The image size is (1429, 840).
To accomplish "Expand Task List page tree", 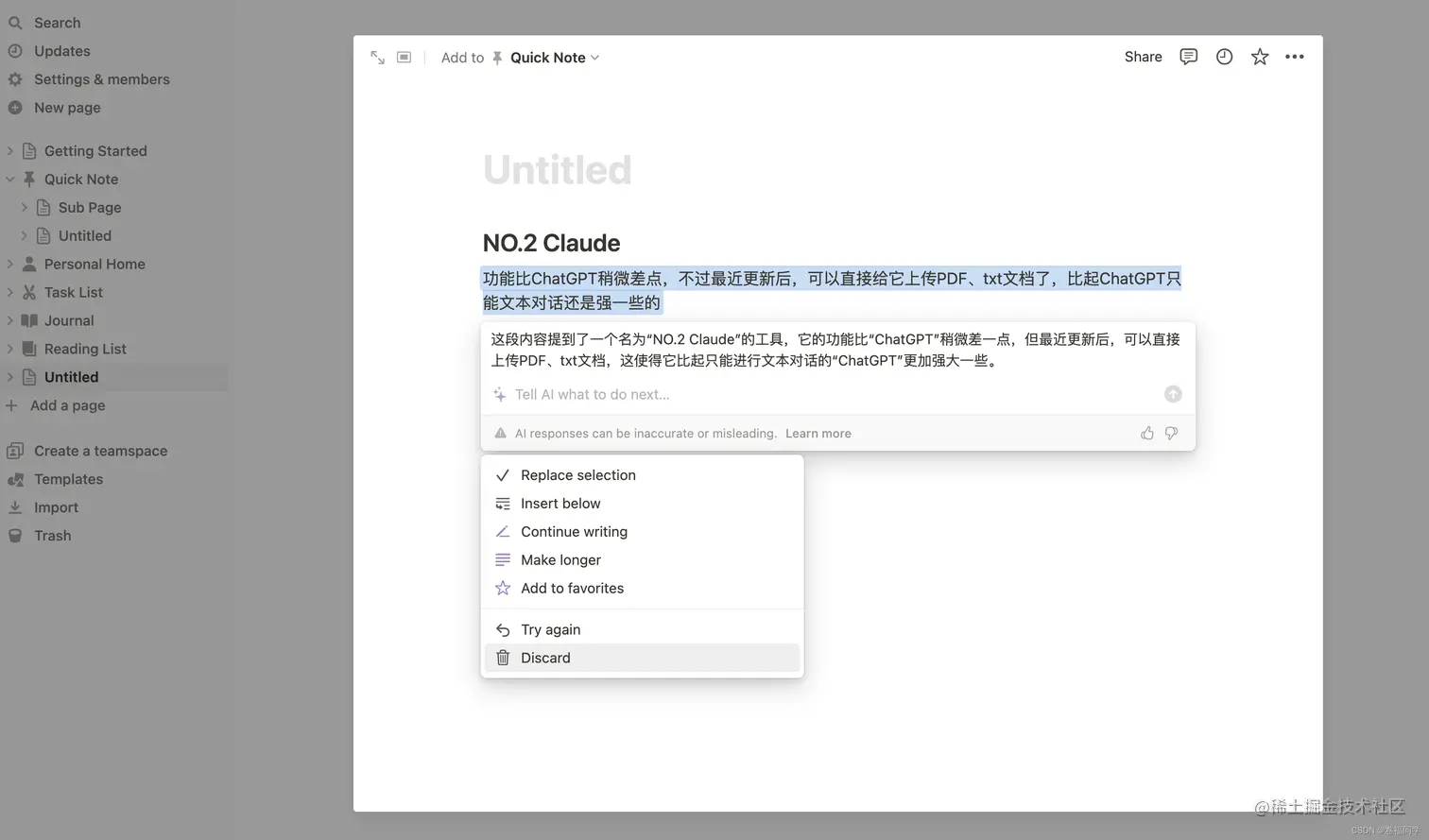I will coord(10,293).
